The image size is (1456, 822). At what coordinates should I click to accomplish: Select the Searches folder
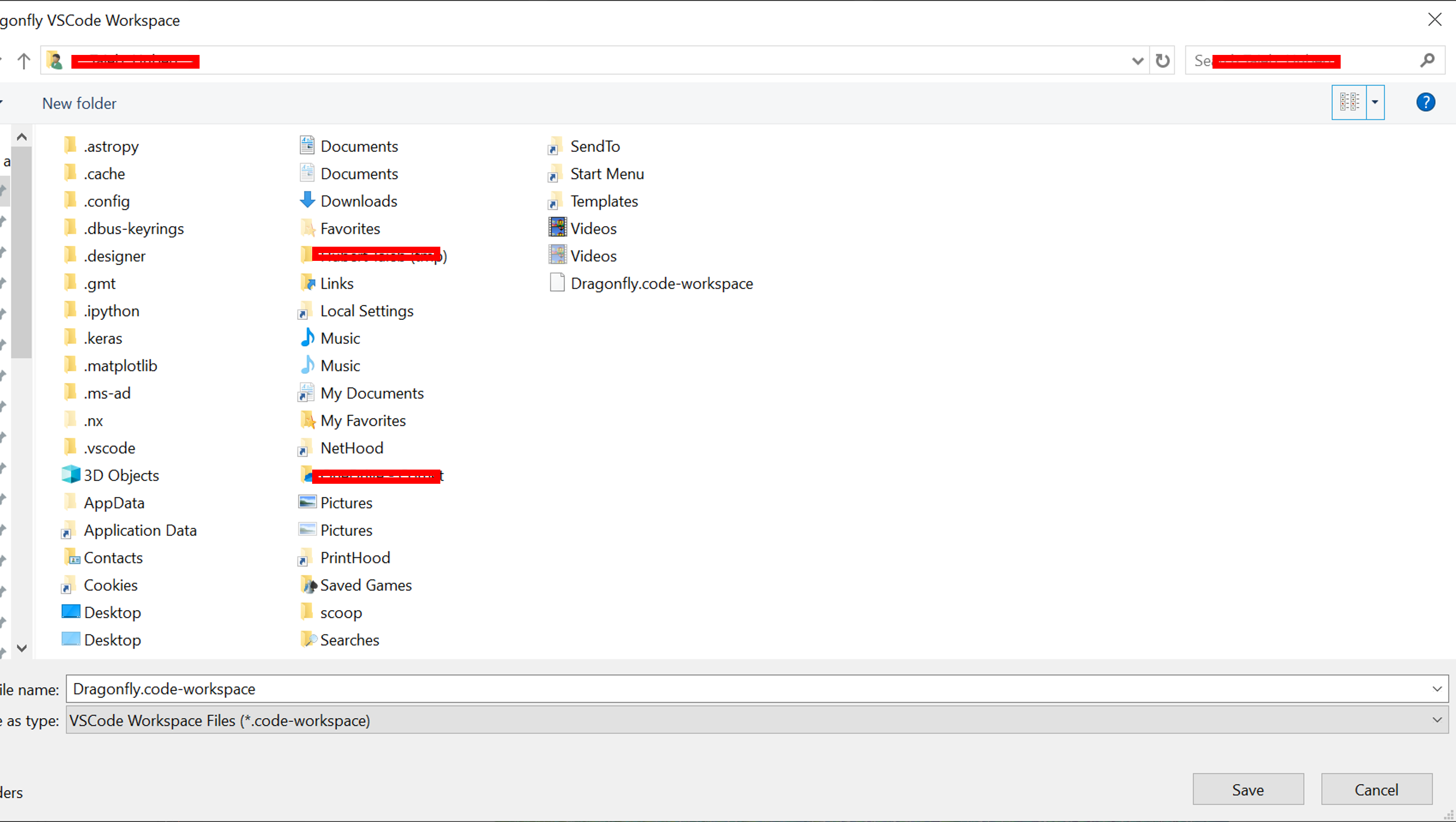(x=349, y=640)
